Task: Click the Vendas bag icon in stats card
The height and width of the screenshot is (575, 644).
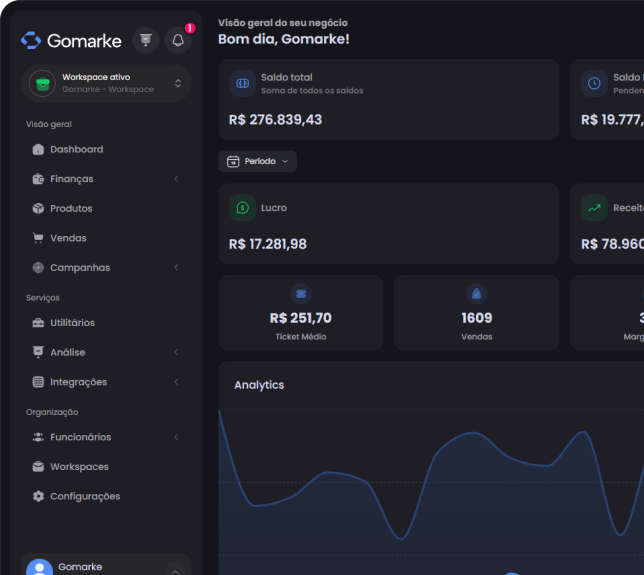Action: [x=477, y=293]
